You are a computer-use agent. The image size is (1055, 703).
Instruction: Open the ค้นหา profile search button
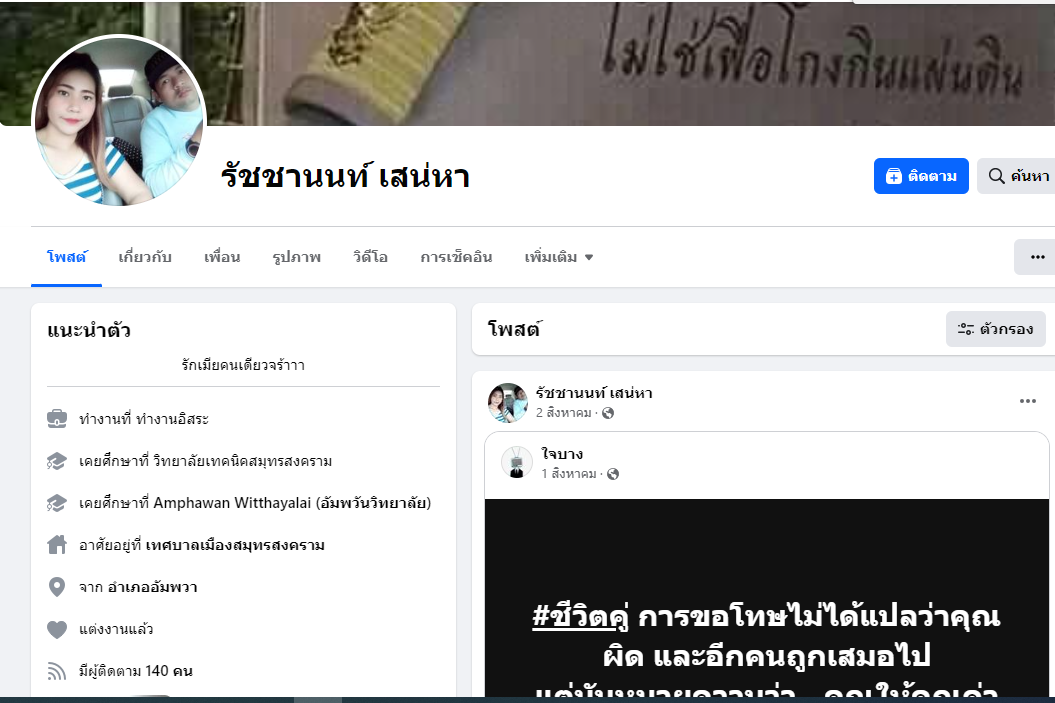pos(1017,176)
